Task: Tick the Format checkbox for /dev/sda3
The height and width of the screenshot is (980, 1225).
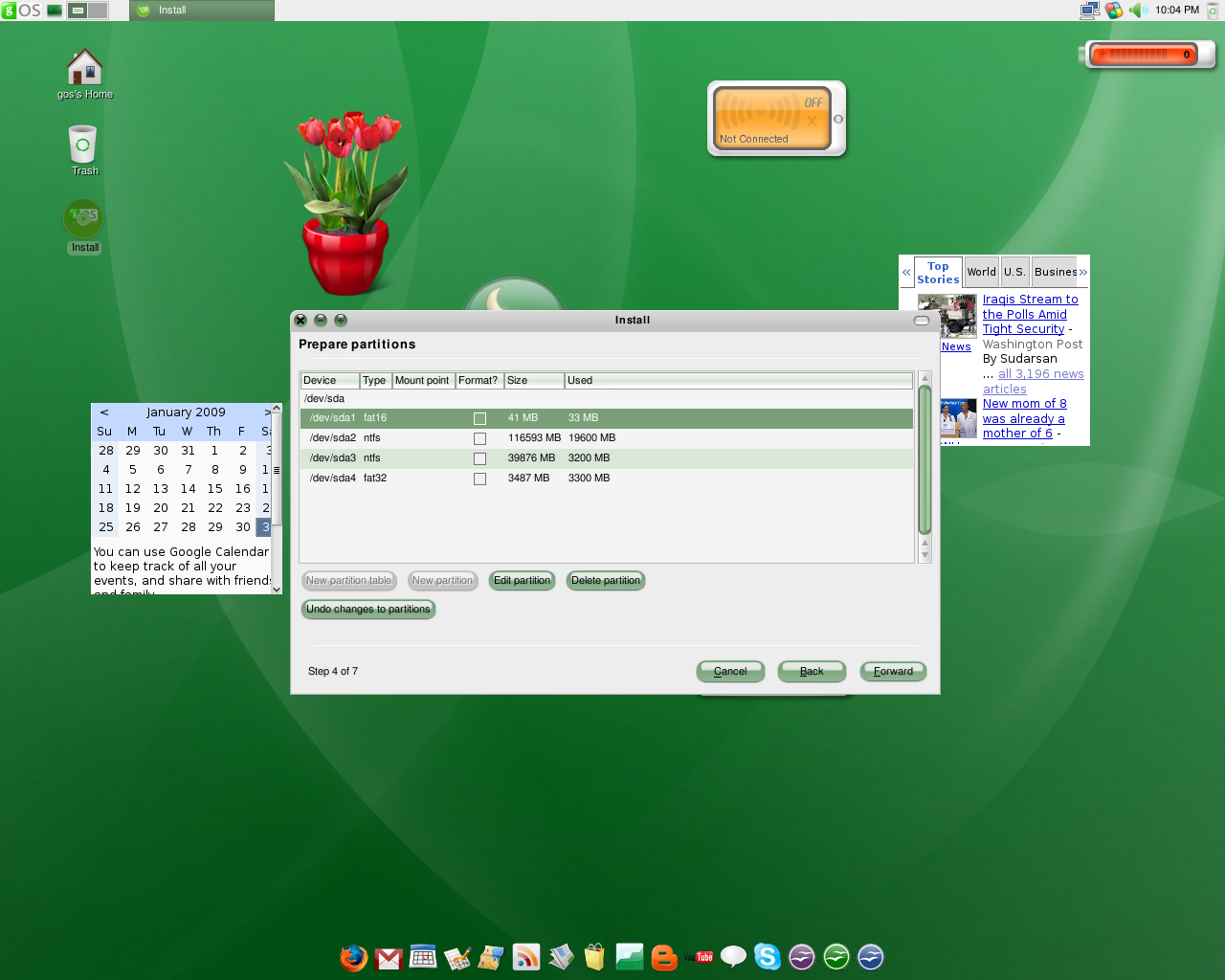Action: pyautogui.click(x=479, y=458)
